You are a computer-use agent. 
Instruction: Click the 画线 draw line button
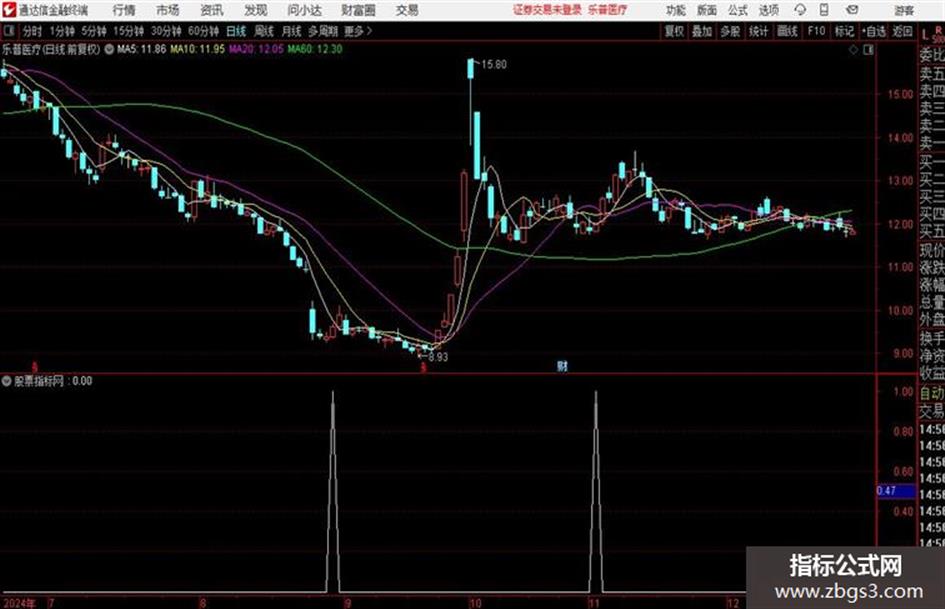coord(787,31)
